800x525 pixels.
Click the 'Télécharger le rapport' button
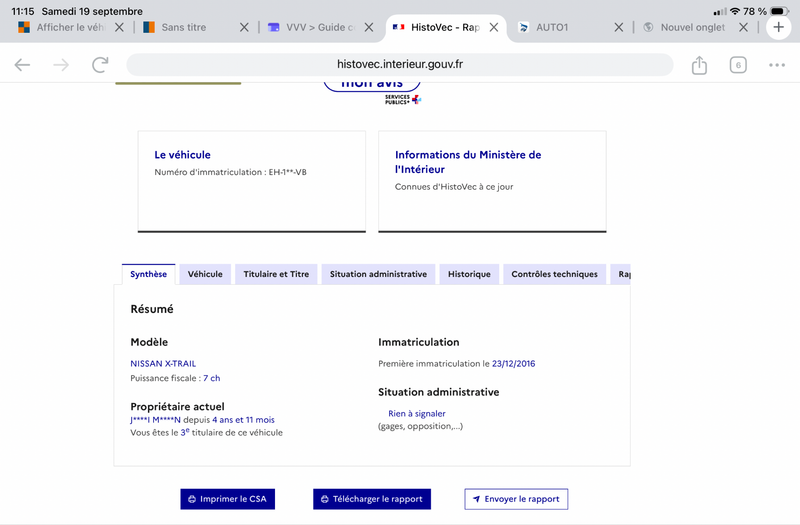(372, 499)
